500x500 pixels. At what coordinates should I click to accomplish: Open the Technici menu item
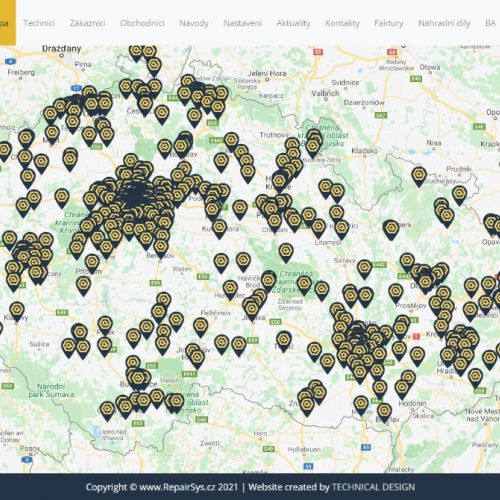coord(39,23)
